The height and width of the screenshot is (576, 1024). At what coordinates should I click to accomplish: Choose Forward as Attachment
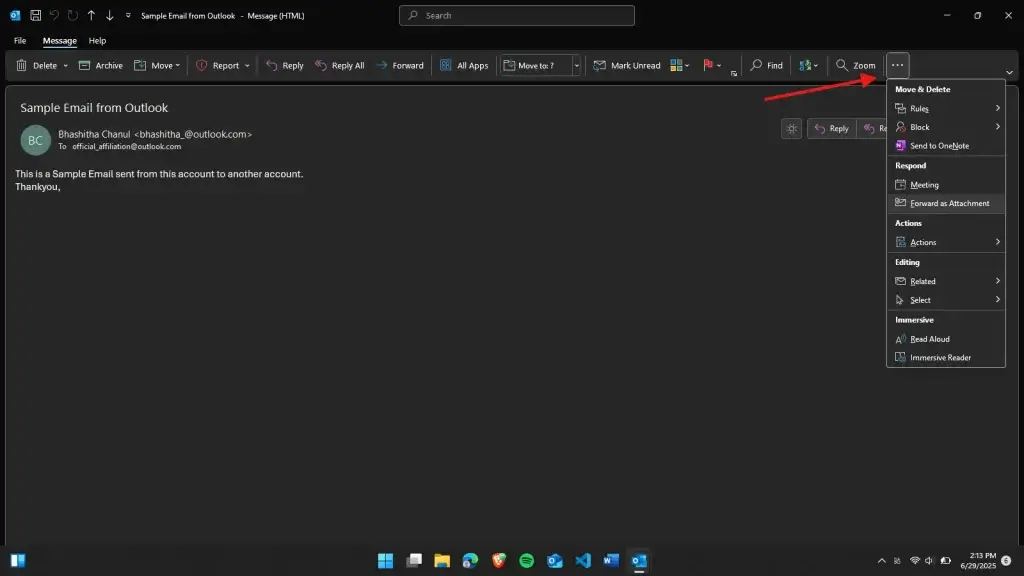(946, 203)
